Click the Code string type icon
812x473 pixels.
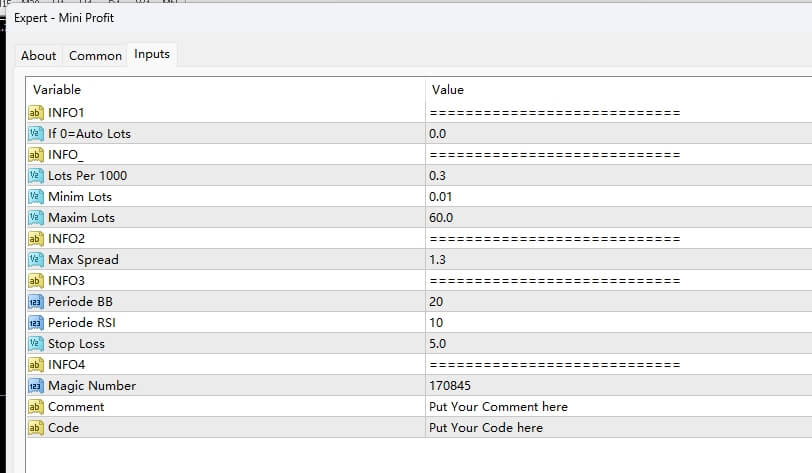[35, 427]
